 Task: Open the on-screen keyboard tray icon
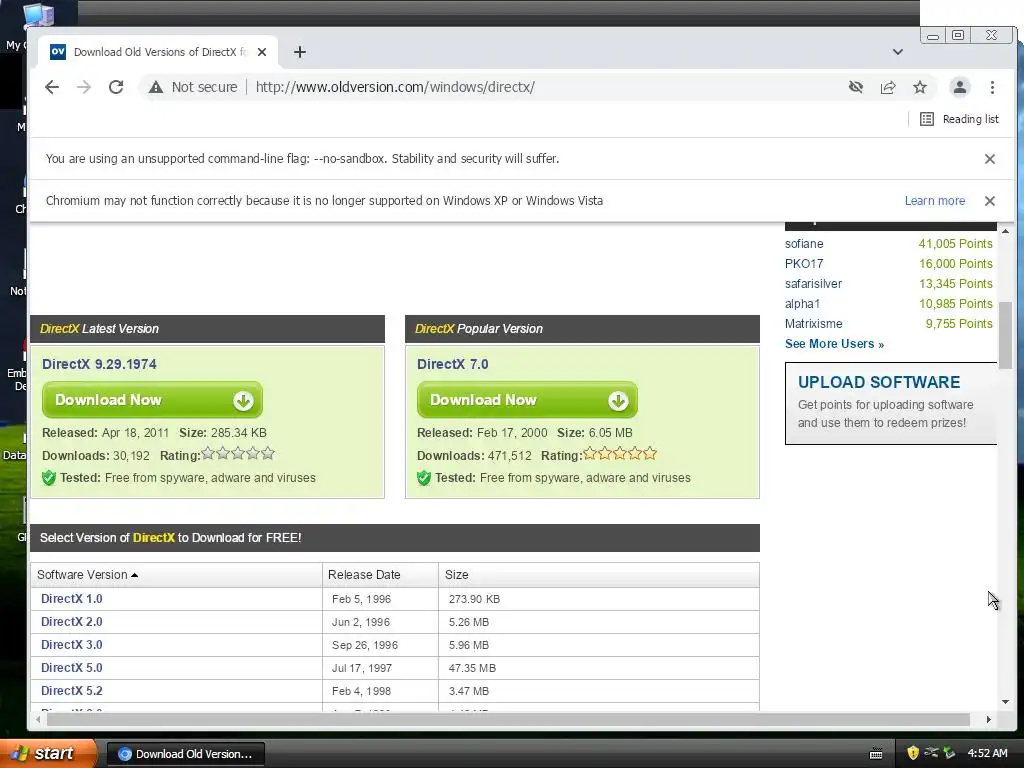(x=876, y=754)
